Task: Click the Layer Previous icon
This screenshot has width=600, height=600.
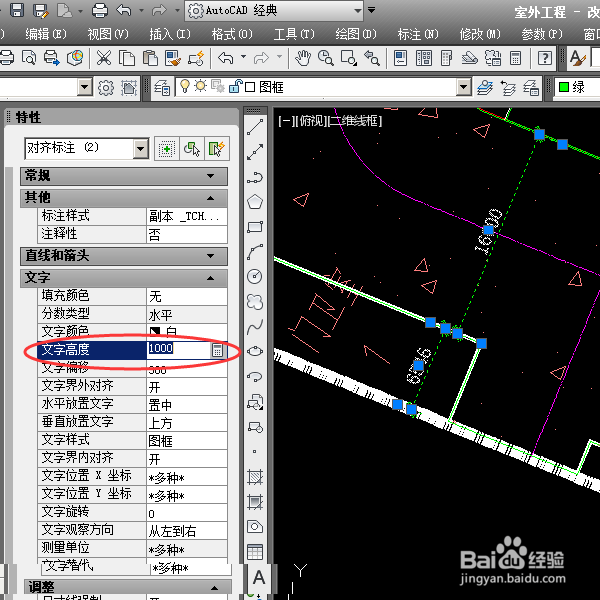Action: 508,88
